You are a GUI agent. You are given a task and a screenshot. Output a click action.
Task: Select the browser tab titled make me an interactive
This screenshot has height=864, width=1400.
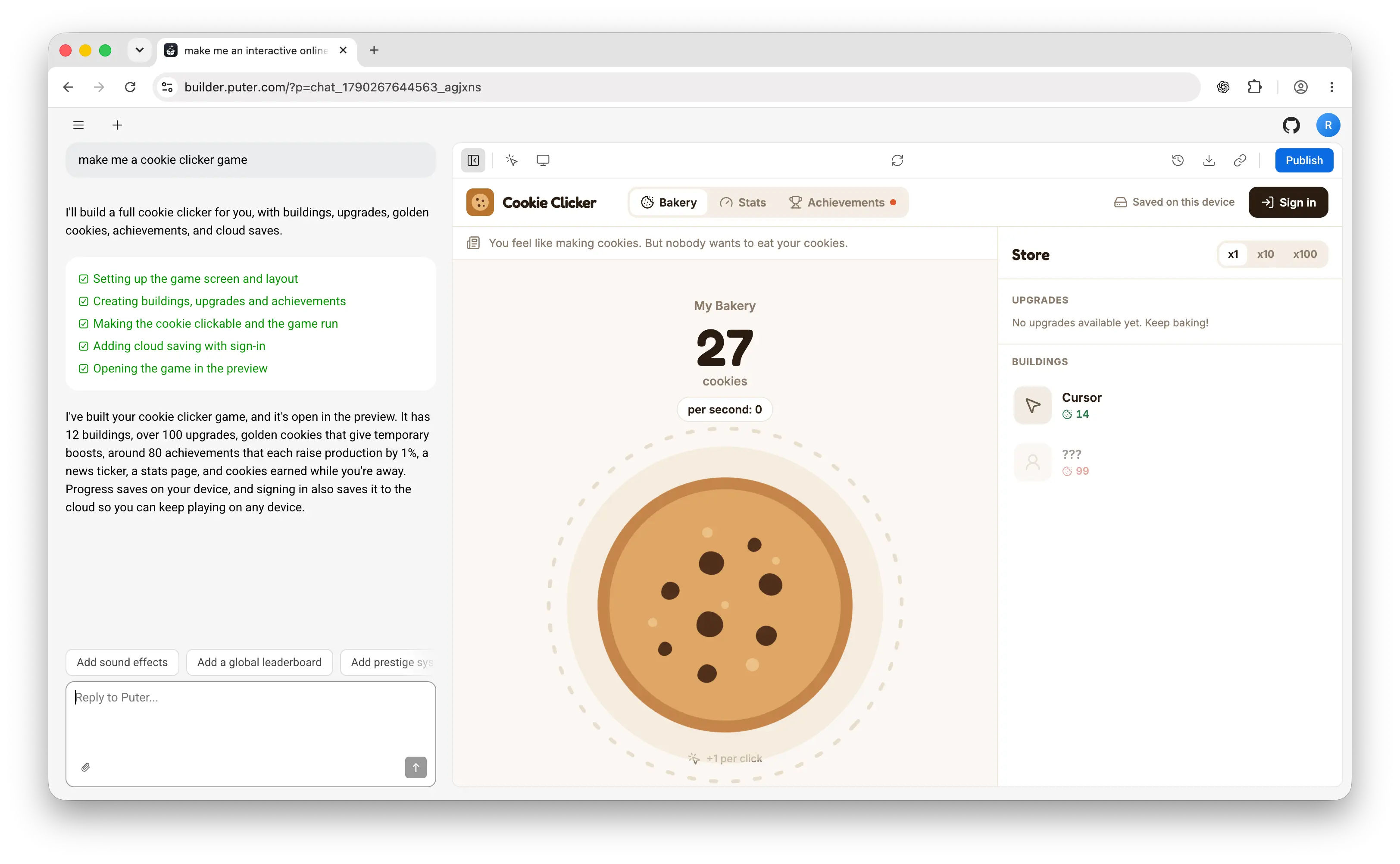(256, 50)
